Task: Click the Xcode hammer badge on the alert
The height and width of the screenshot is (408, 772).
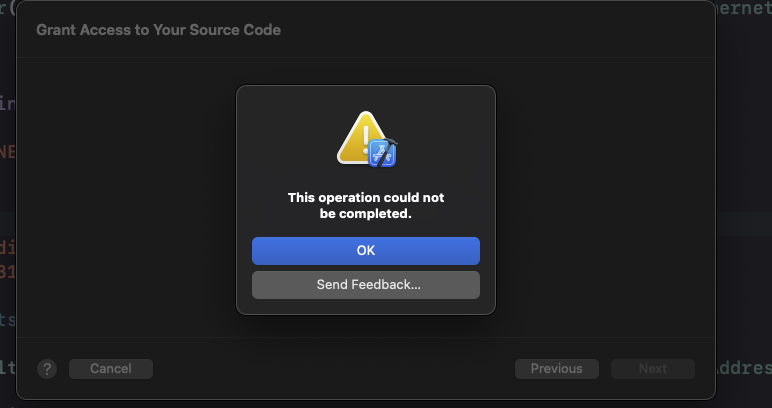Action: [x=383, y=151]
